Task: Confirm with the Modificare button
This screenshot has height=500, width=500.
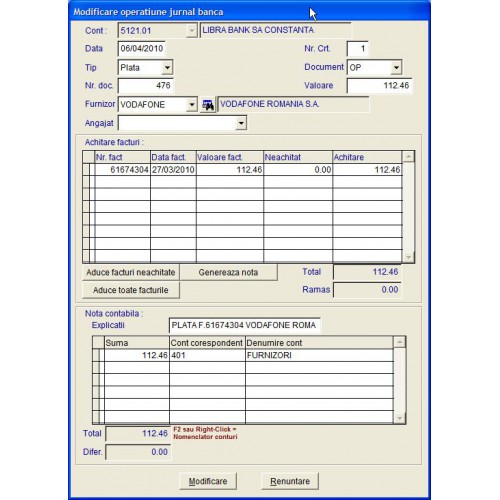Action: [208, 481]
